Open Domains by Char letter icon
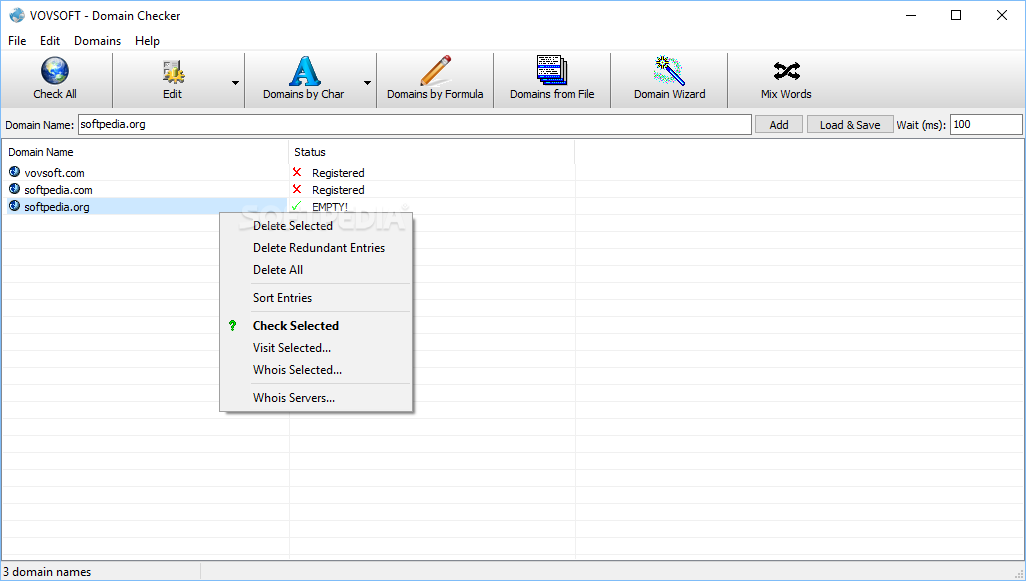This screenshot has width=1026, height=581. pyautogui.click(x=304, y=71)
